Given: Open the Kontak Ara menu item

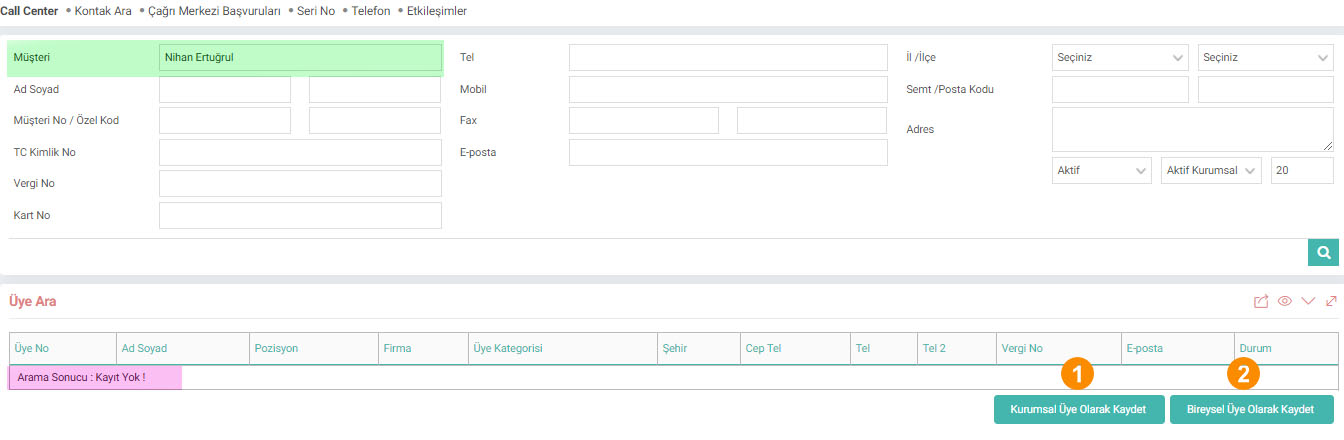Looking at the screenshot, I should pos(103,11).
